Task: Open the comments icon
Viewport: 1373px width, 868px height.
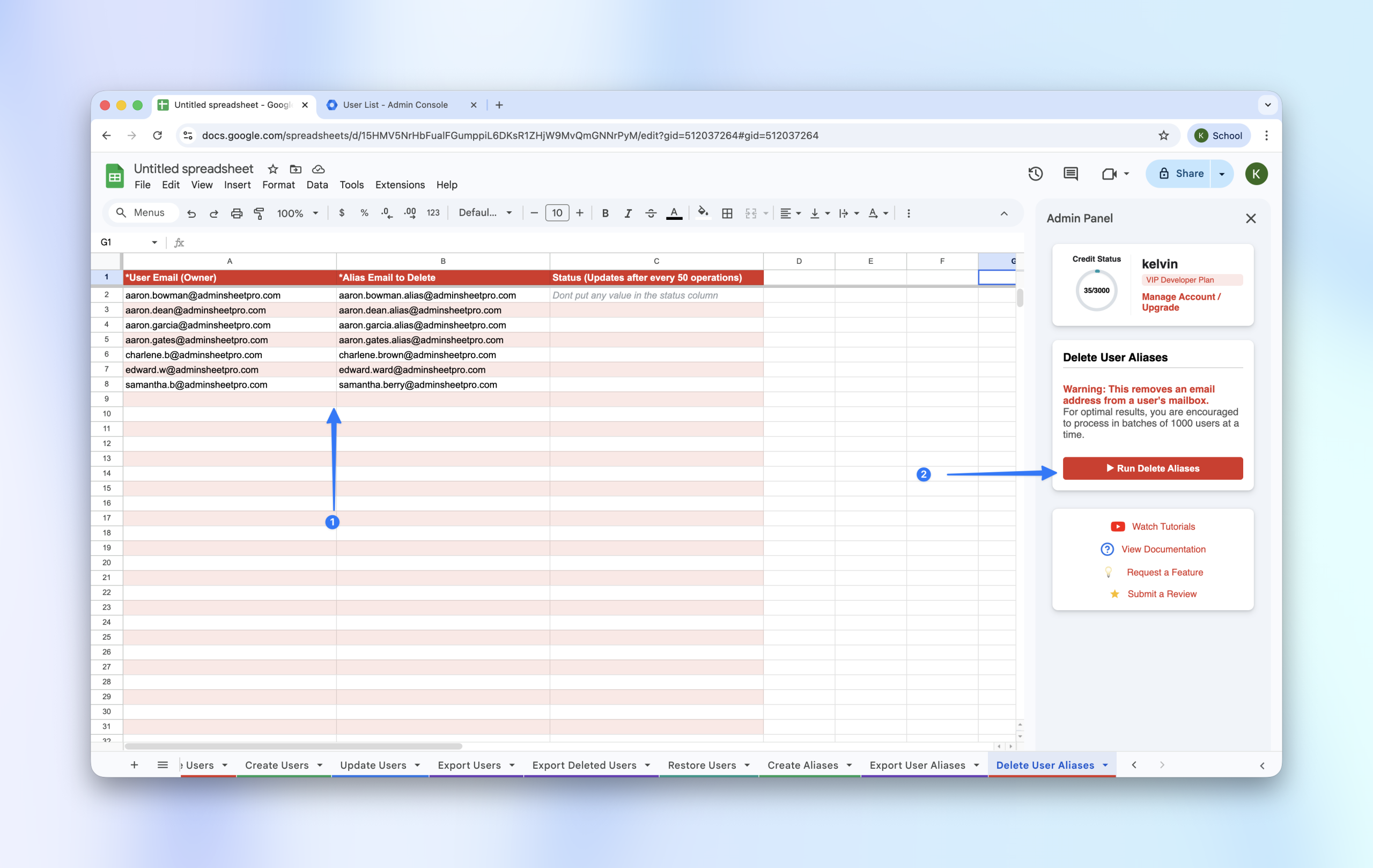Action: pyautogui.click(x=1070, y=174)
